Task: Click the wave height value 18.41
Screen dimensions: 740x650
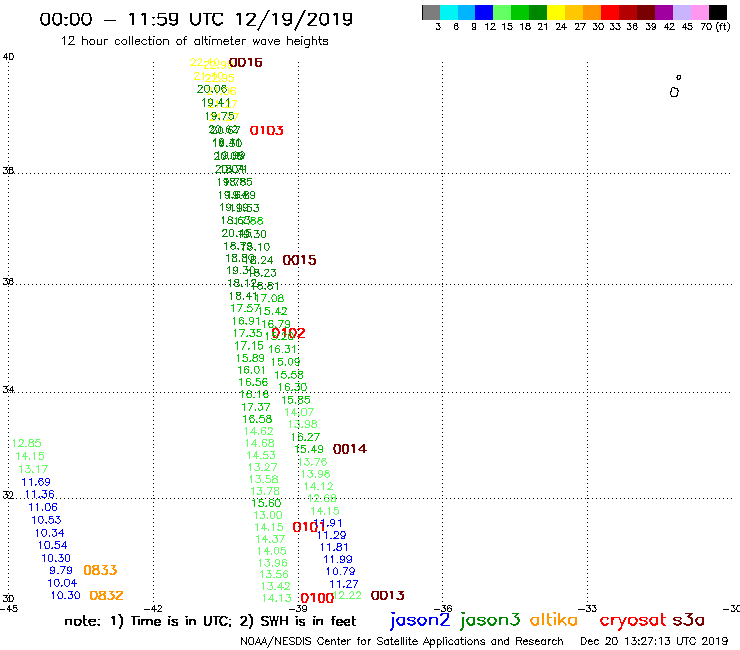Action: point(243,296)
